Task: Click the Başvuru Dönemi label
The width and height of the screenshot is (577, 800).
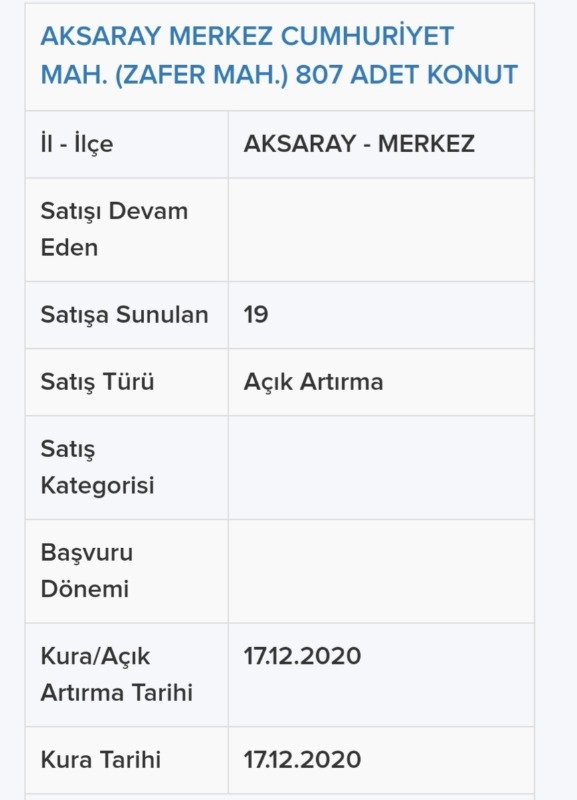Action: point(87,570)
